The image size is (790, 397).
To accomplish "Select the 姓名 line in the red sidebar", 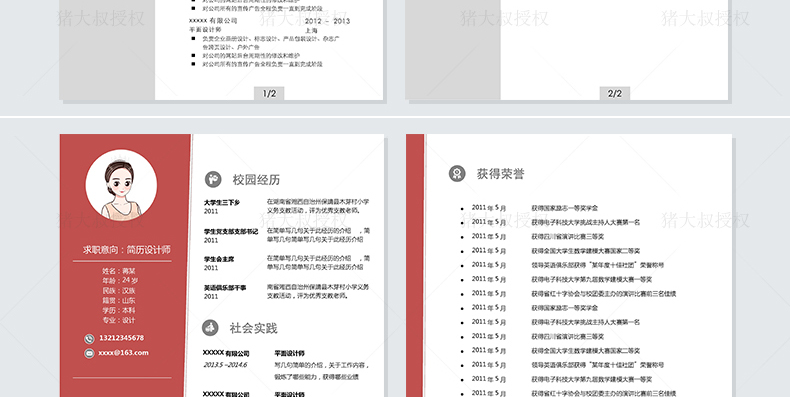I will click(119, 271).
